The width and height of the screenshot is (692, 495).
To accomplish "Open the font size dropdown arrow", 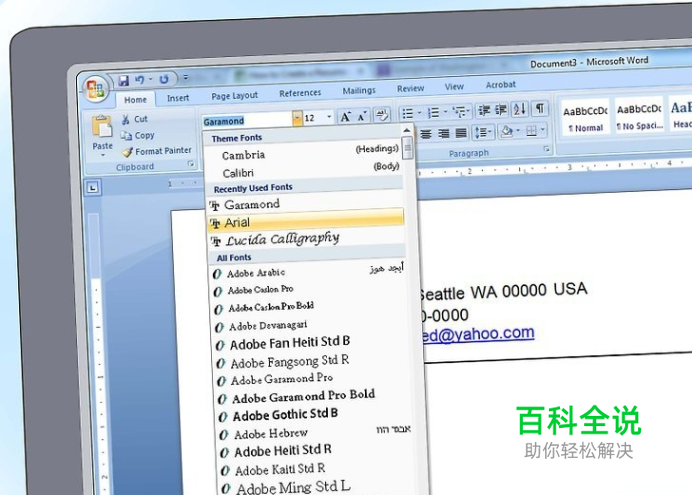I will [329, 117].
